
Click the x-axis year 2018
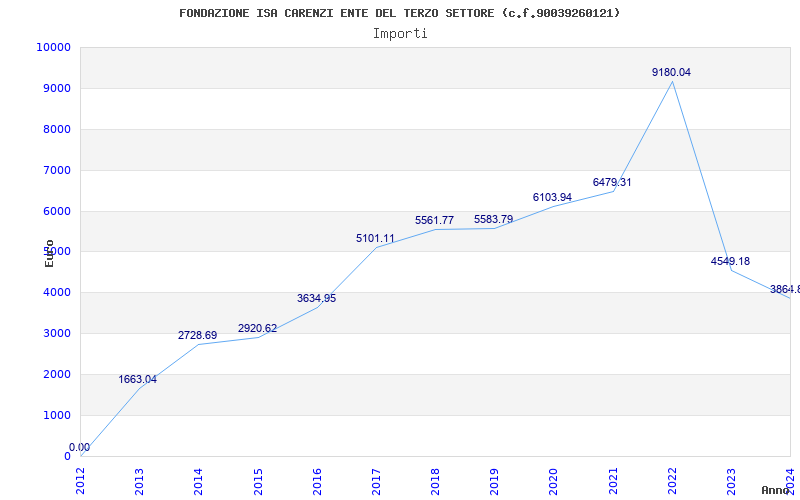pyautogui.click(x=436, y=482)
